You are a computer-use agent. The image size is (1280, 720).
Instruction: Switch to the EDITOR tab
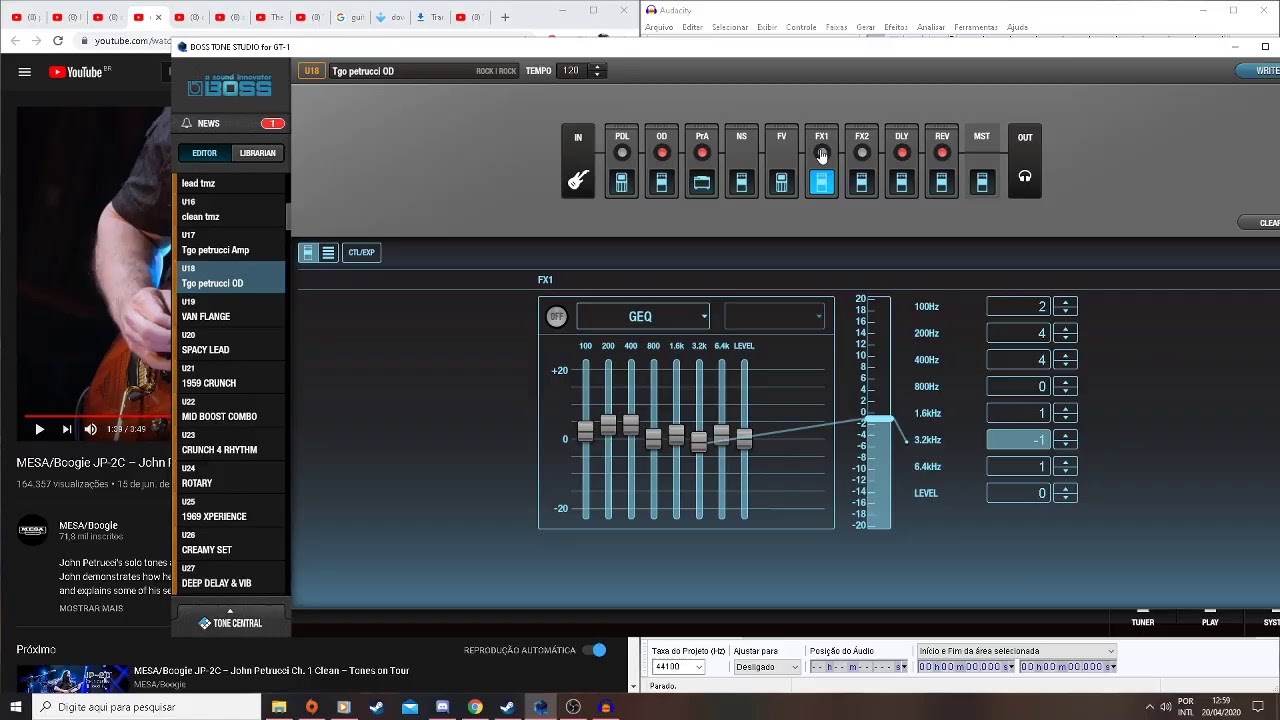coord(204,153)
